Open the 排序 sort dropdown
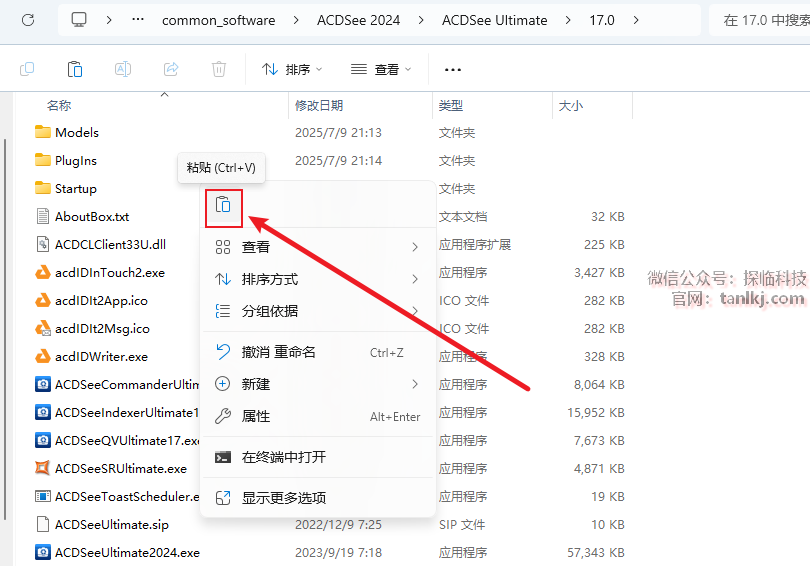The image size is (810, 569). (292, 69)
